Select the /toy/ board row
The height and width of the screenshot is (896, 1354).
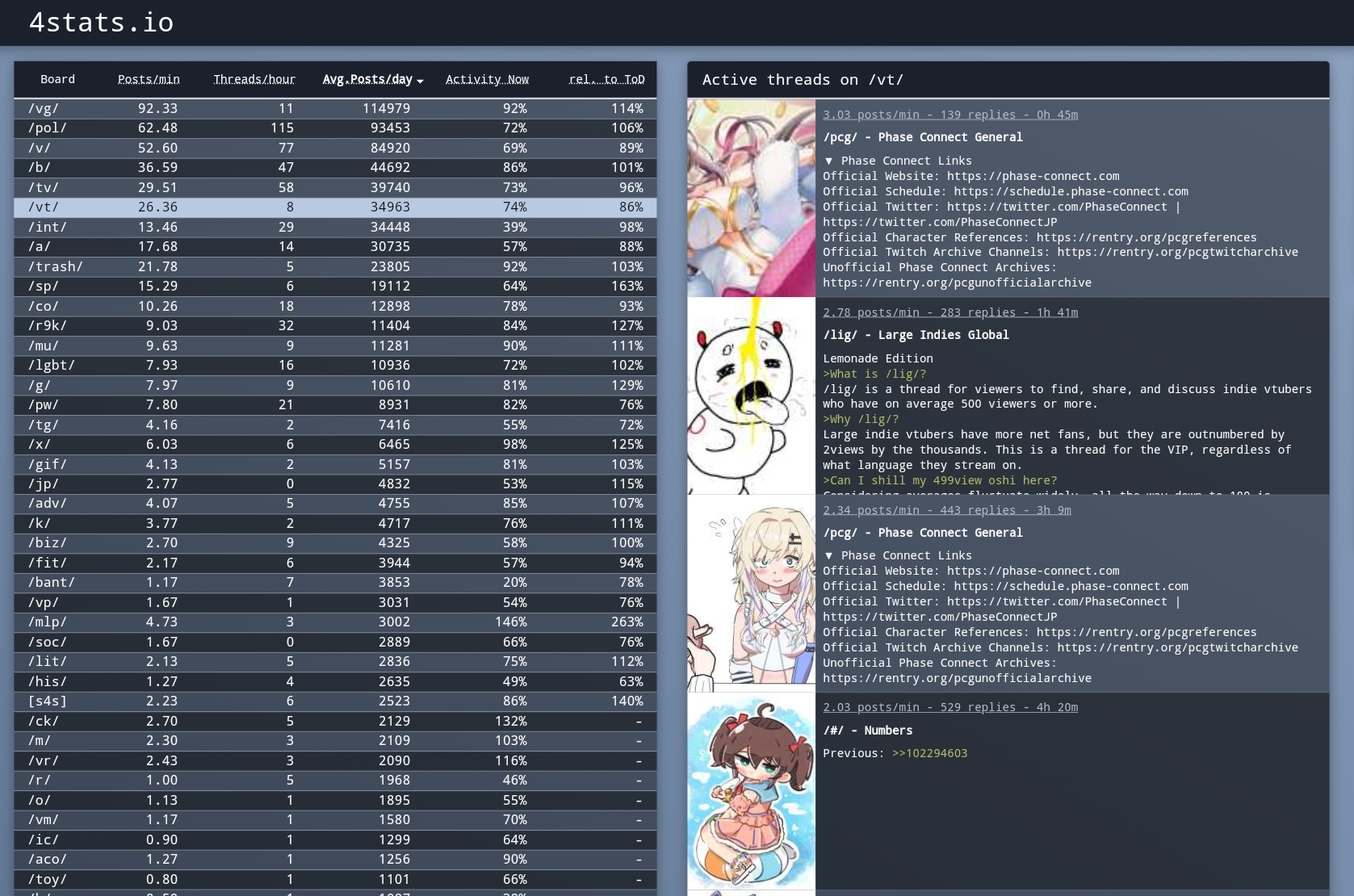335,879
